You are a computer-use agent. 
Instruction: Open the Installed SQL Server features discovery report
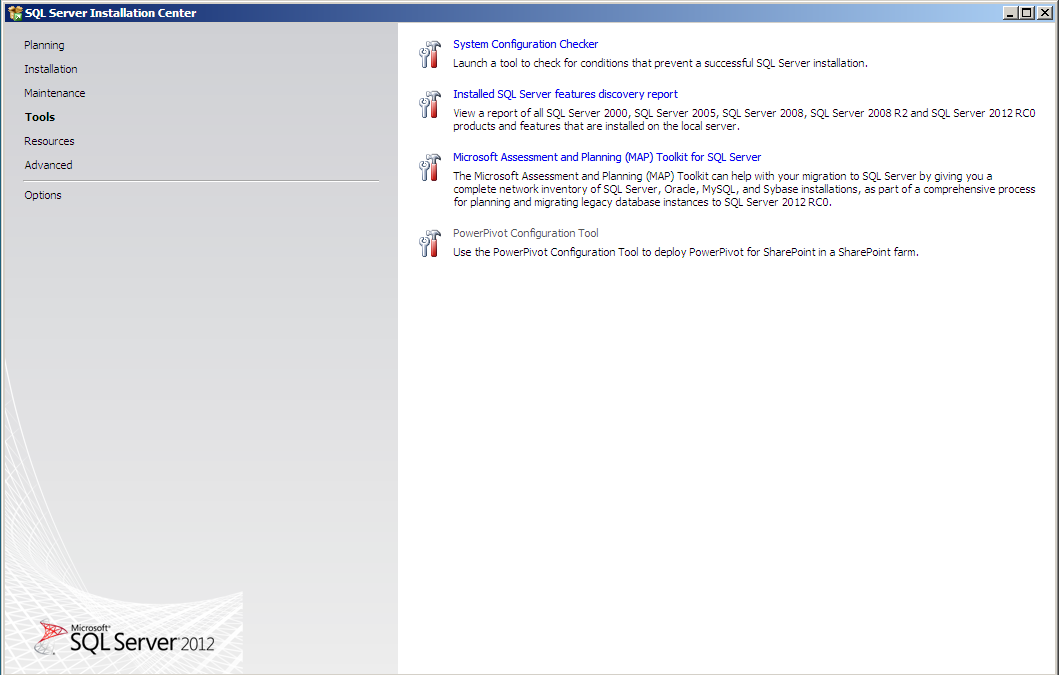(x=565, y=93)
